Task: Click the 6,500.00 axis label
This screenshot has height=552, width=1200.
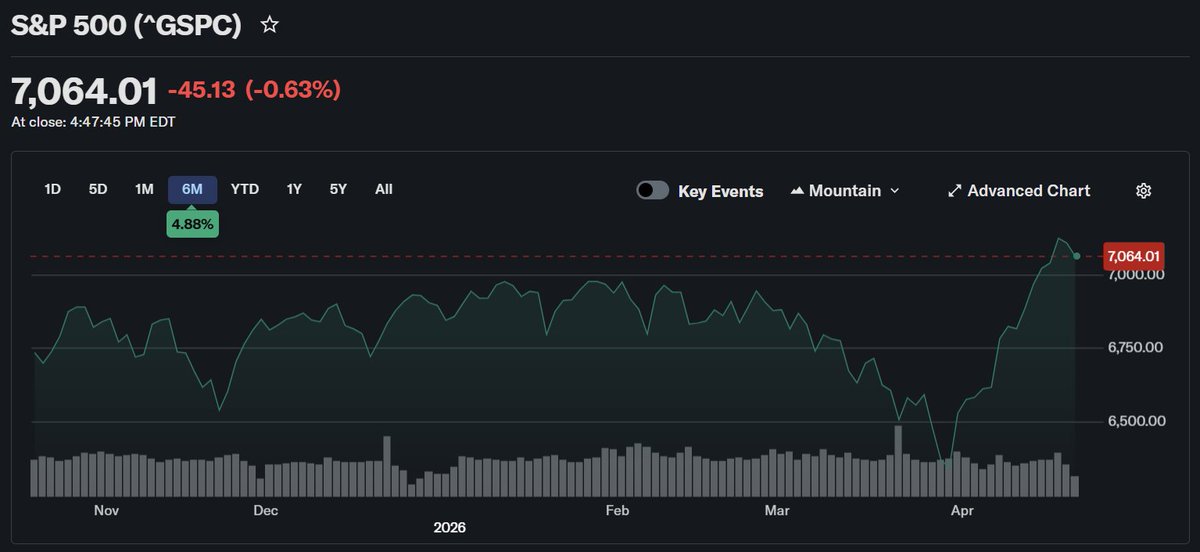Action: (1136, 421)
